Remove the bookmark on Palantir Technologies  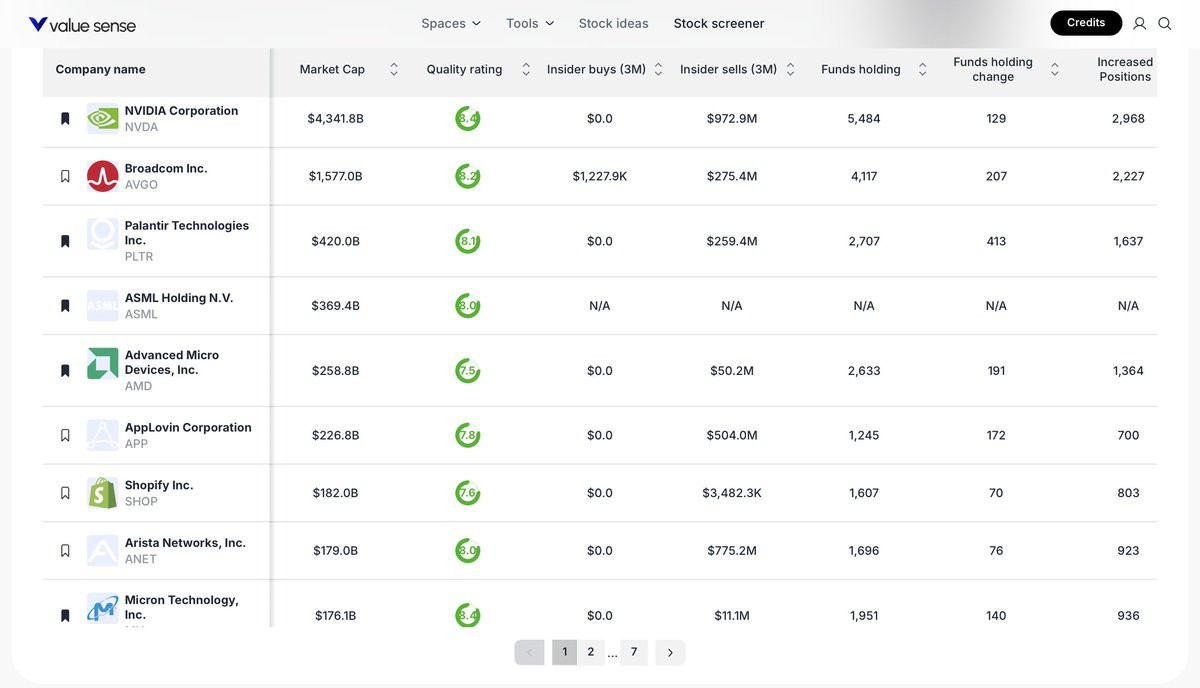pos(65,241)
